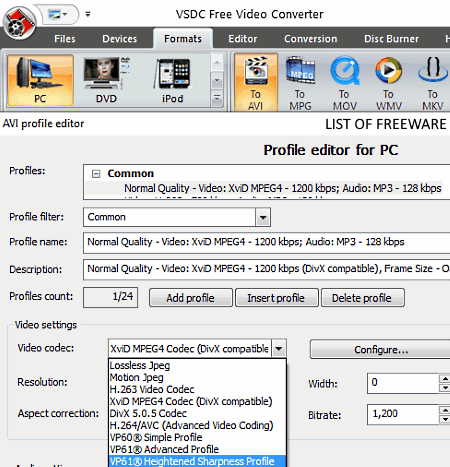Click the Description input field
This screenshot has width=450, height=467.
pos(266,269)
